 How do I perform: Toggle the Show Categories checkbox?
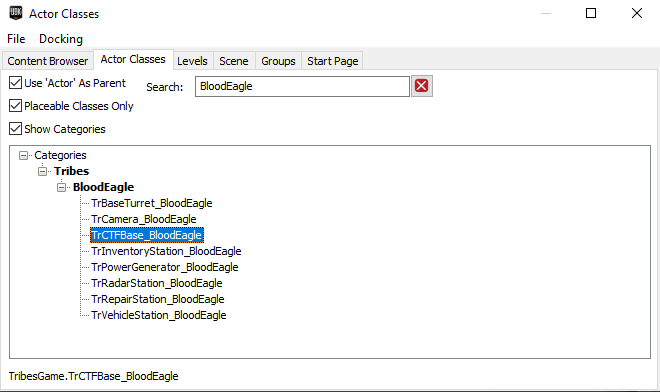[x=16, y=128]
